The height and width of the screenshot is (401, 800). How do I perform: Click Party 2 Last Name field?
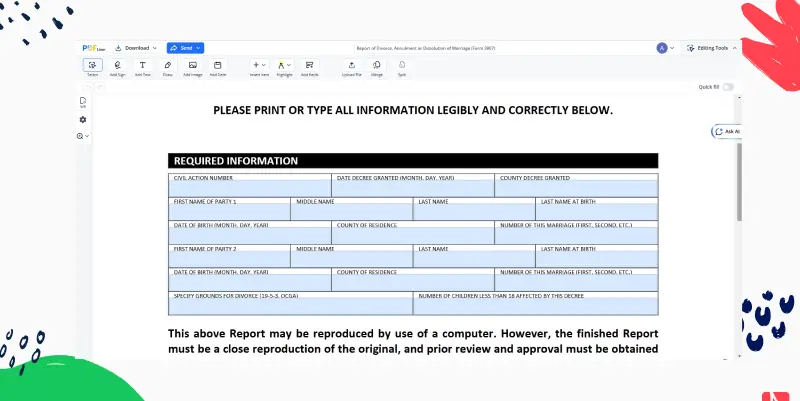click(x=474, y=257)
